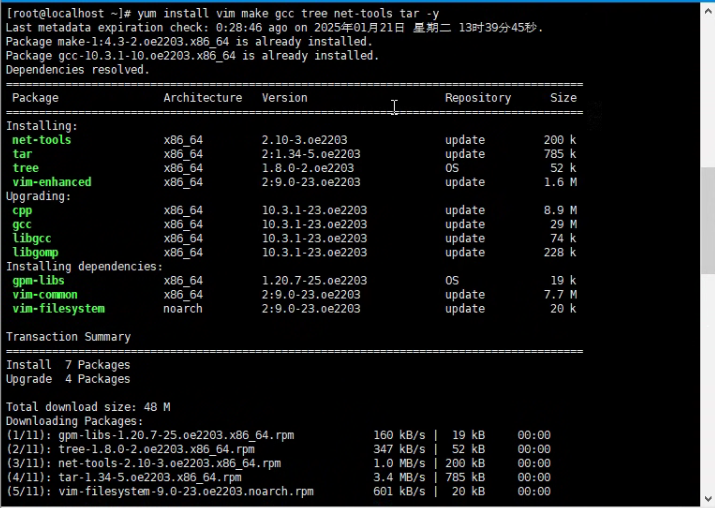Viewport: 715px width, 508px height.
Task: Click the Version column header
Action: pyautogui.click(x=285, y=98)
